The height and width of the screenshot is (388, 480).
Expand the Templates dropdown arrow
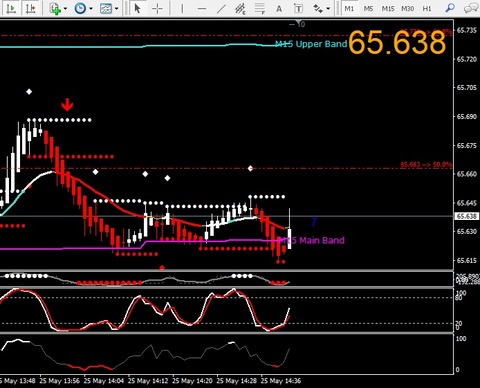(117, 8)
